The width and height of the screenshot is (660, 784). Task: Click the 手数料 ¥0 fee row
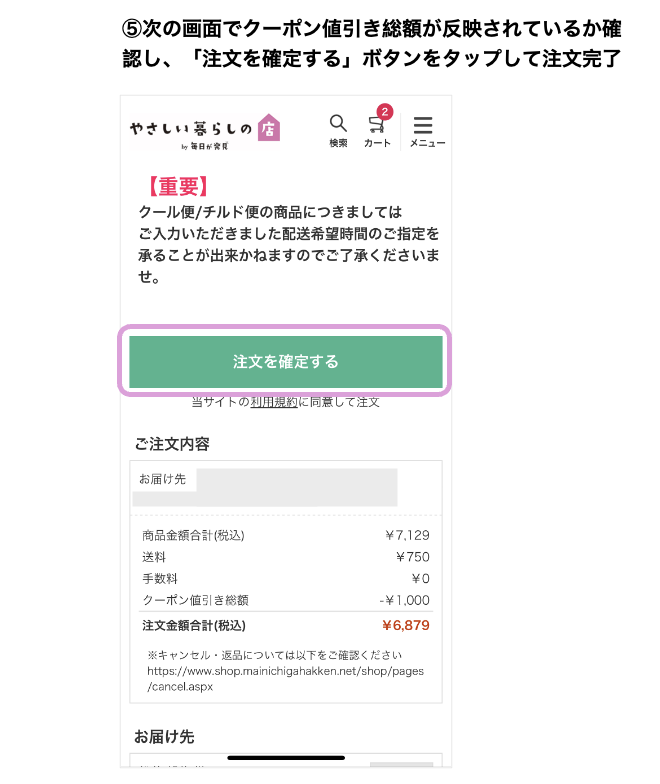pos(285,579)
